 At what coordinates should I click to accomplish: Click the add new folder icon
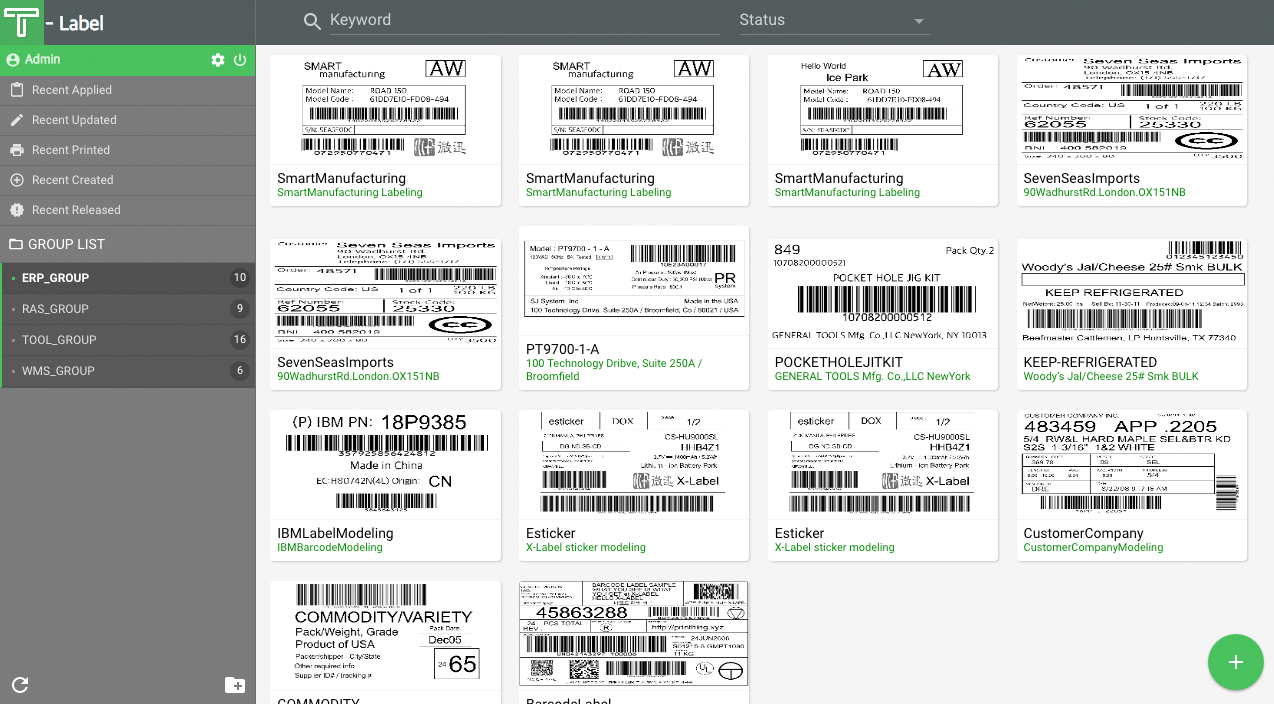coord(235,685)
